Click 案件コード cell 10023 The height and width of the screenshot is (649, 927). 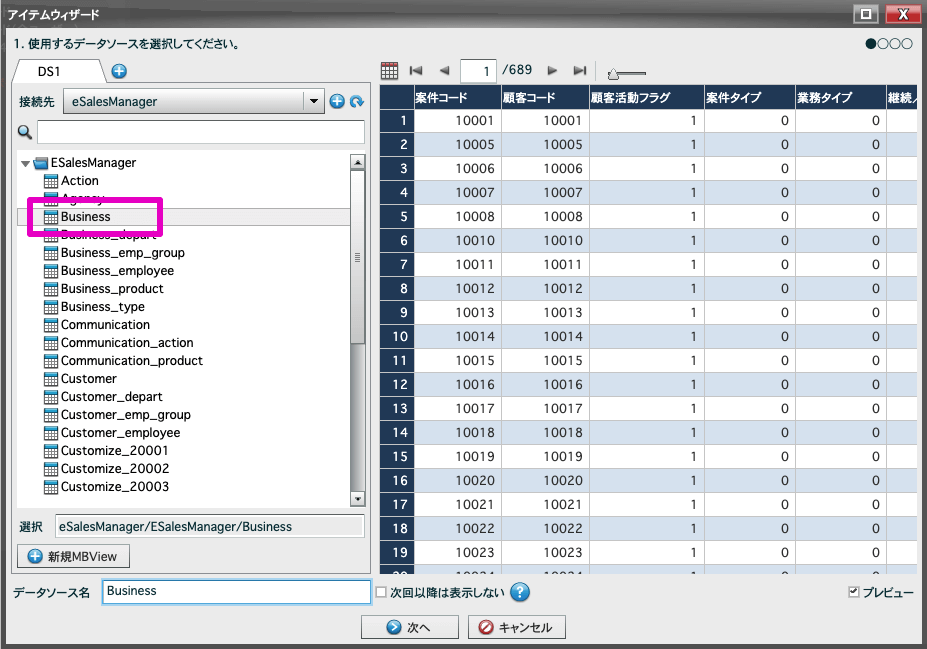[x=458, y=553]
